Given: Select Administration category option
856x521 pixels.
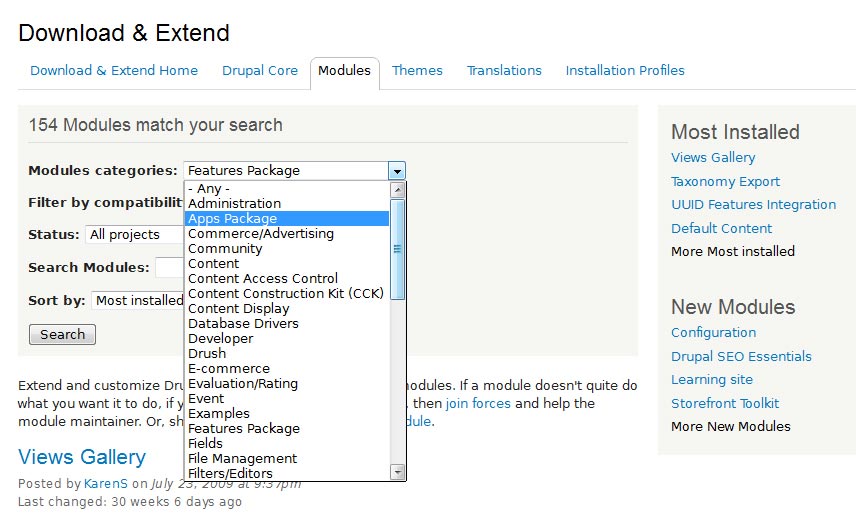Looking at the screenshot, I should [x=287, y=203].
